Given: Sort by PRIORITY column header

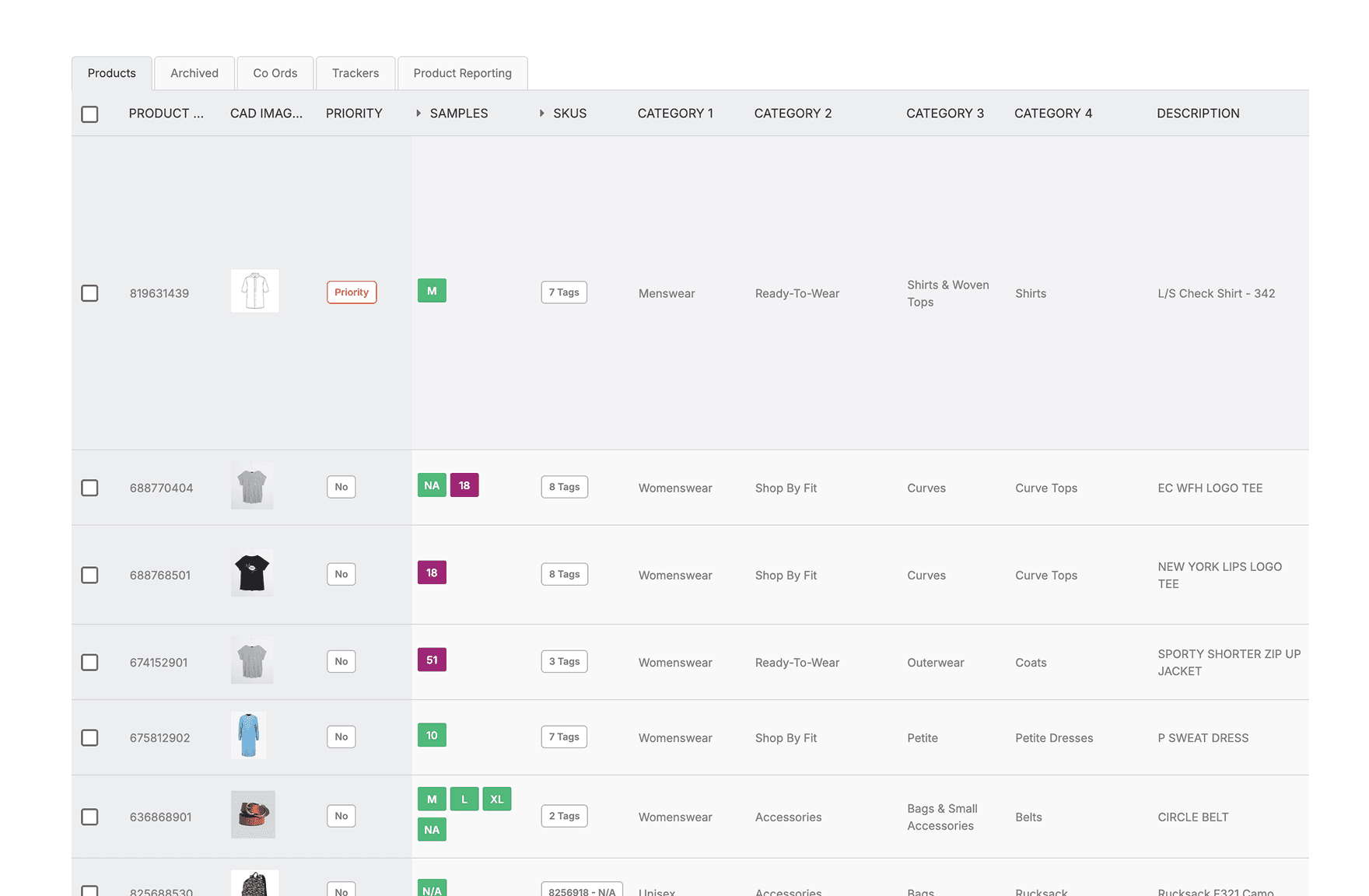Looking at the screenshot, I should pos(354,114).
